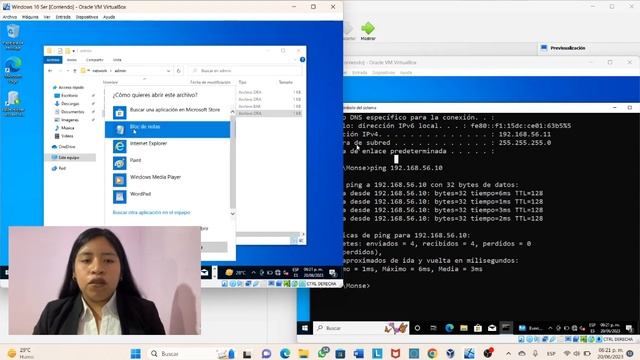Click the command prompt taskbar button in second VM
This screenshot has width=640, height=360.
tap(507, 328)
